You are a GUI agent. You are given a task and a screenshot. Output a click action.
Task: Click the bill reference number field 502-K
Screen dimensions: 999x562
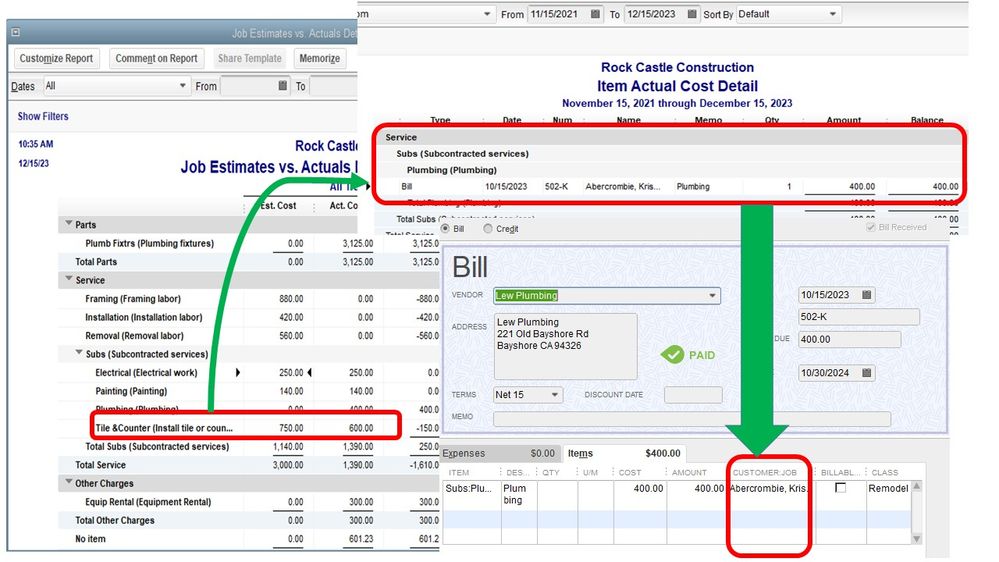click(858, 317)
